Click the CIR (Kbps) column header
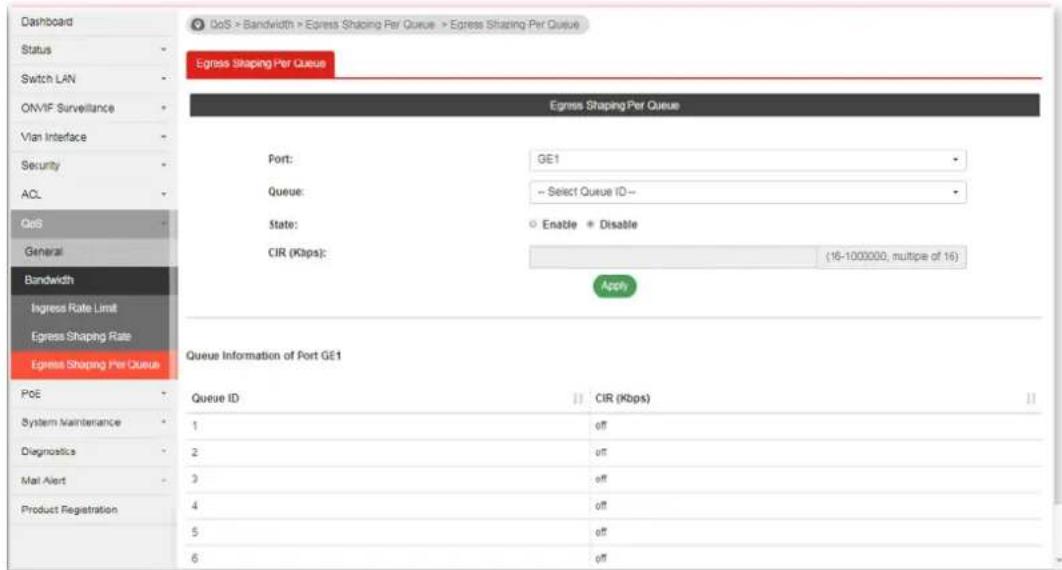The width and height of the screenshot is (1062, 570). 815,399
